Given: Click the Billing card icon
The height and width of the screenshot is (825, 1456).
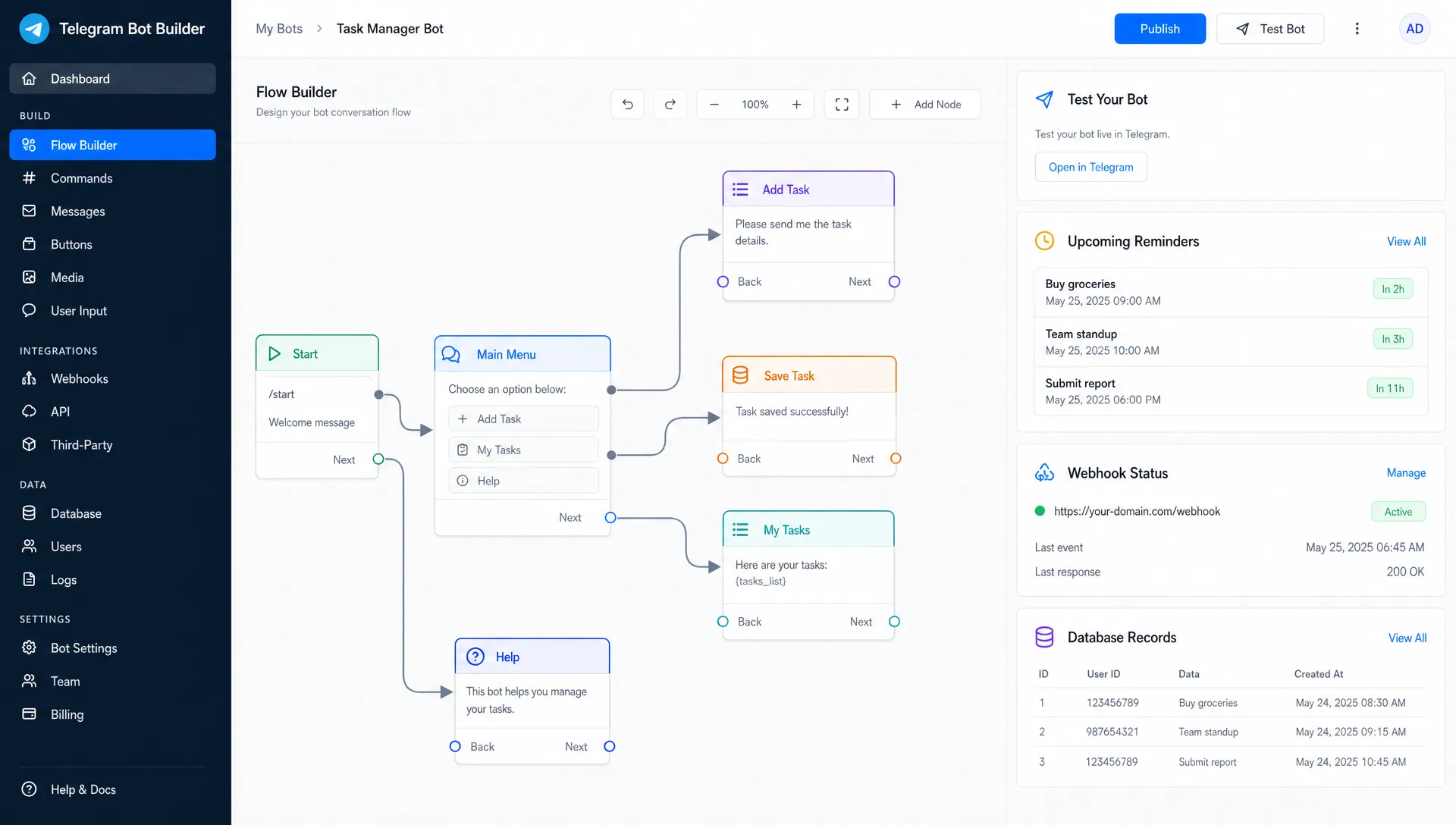Looking at the screenshot, I should click(29, 714).
